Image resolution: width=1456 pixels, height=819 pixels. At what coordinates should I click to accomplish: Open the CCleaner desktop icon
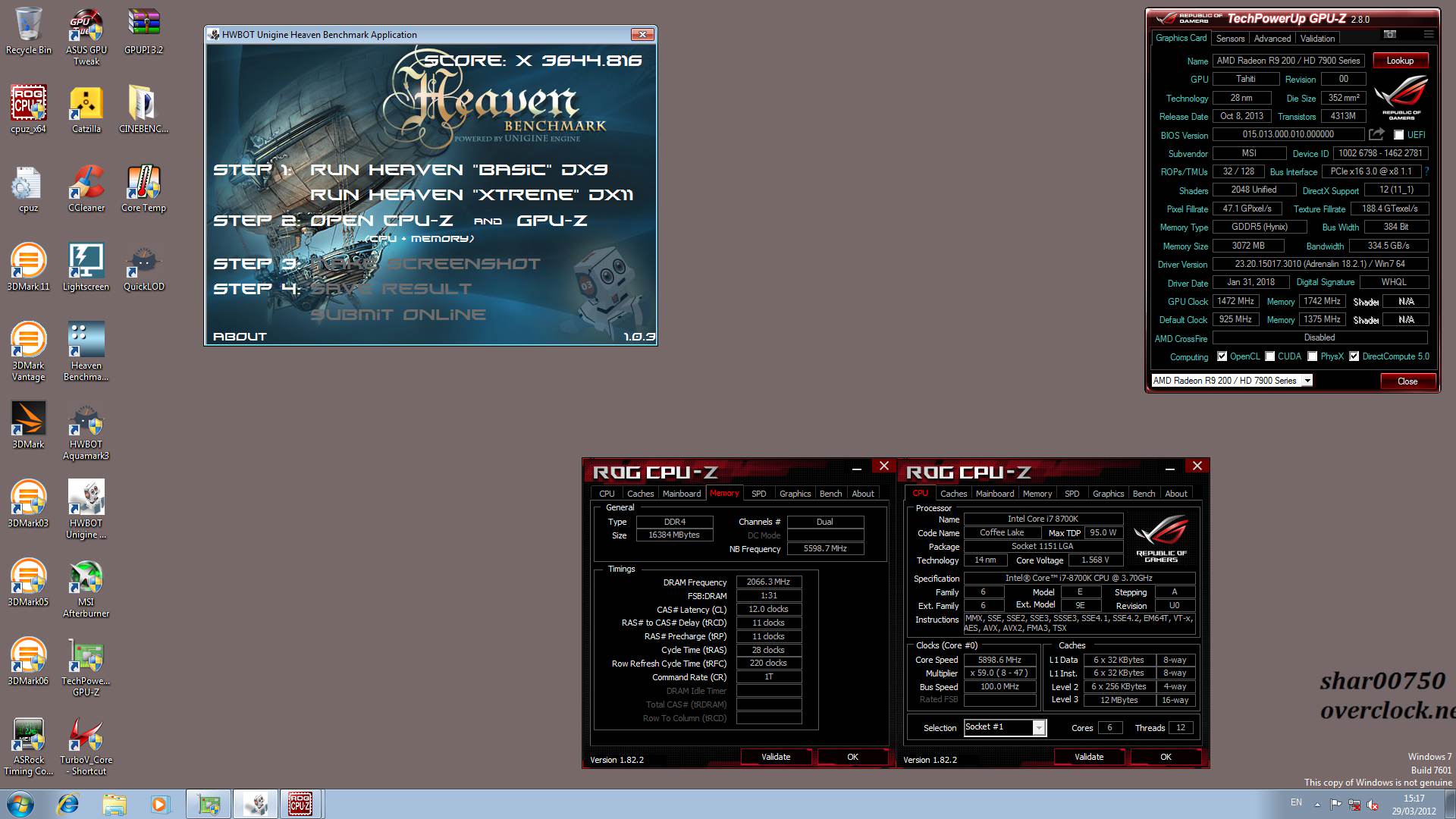pos(86,189)
